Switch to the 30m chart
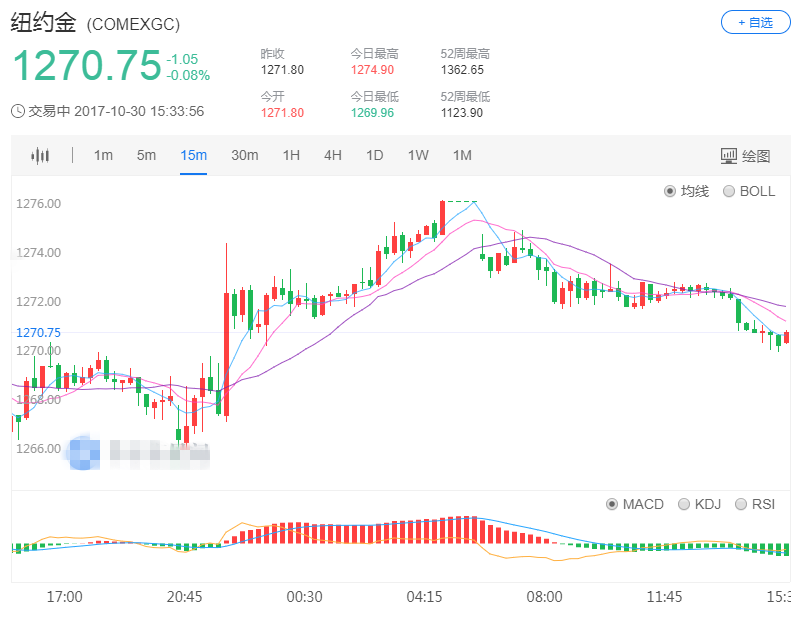The width and height of the screenshot is (801, 625). [243, 155]
